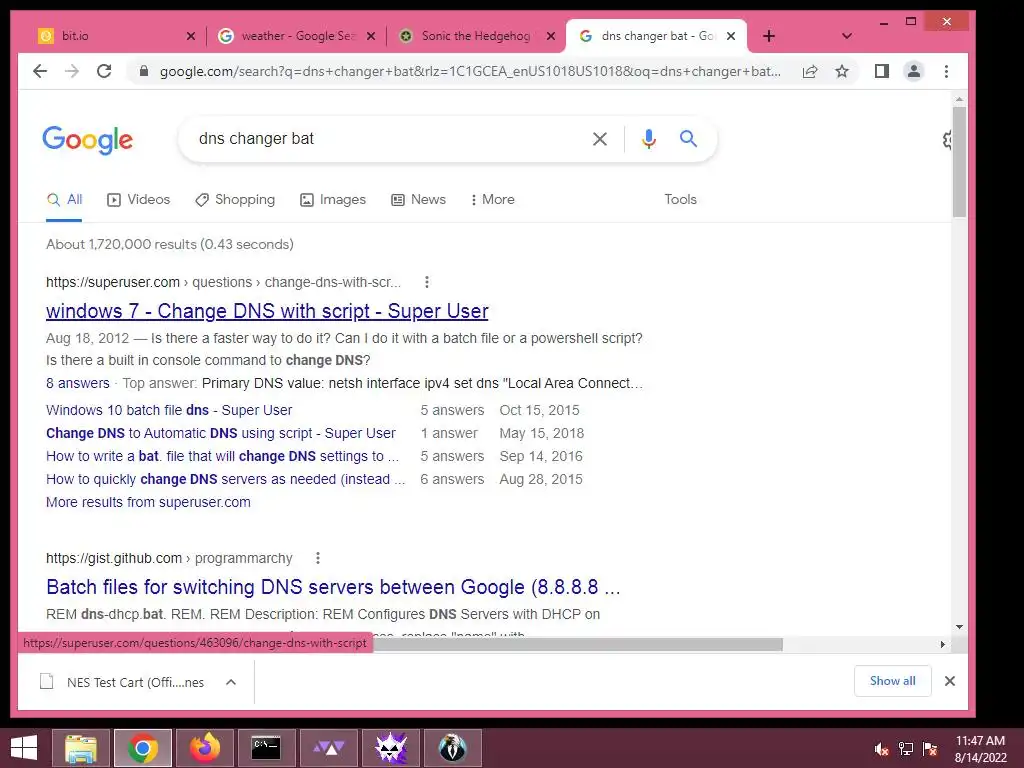Open 'How to write a bat. file' link
The width and height of the screenshot is (1024, 768).
point(222,456)
